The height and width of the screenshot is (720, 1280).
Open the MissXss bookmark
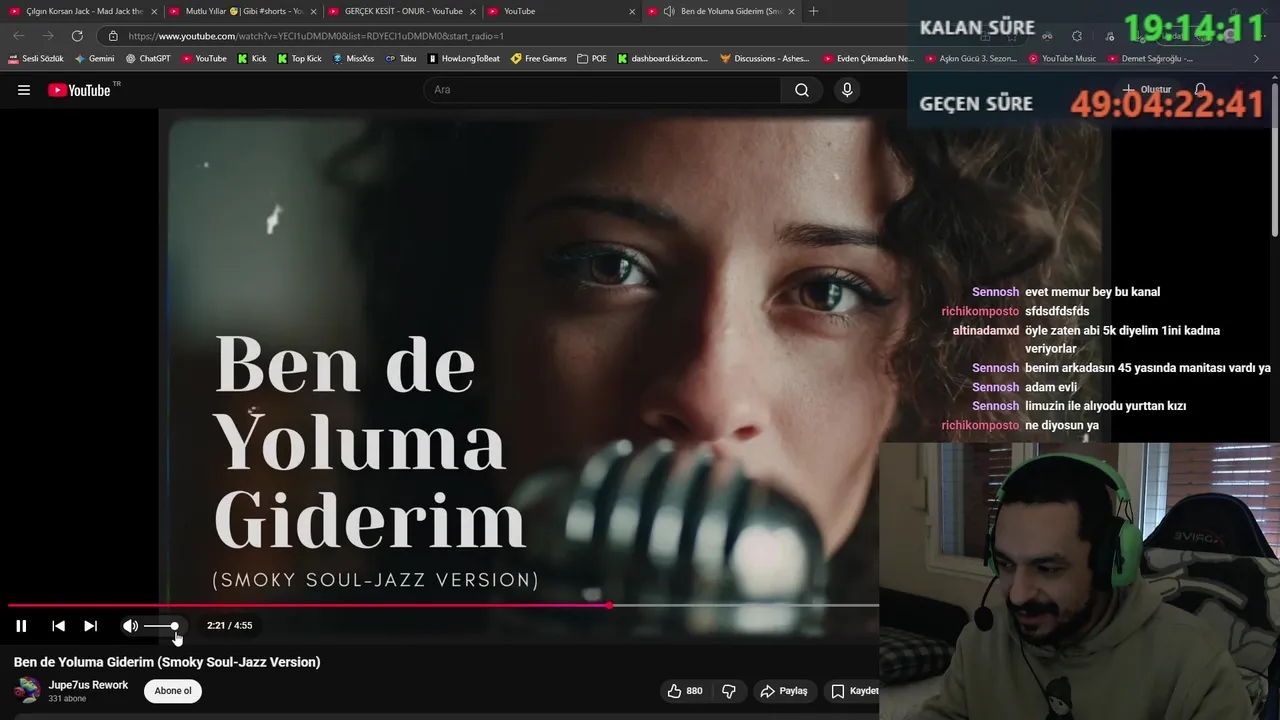[353, 59]
